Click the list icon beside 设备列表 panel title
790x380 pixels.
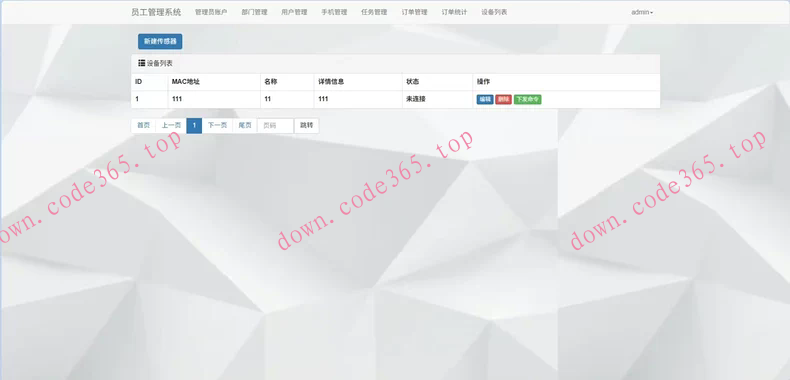142,64
